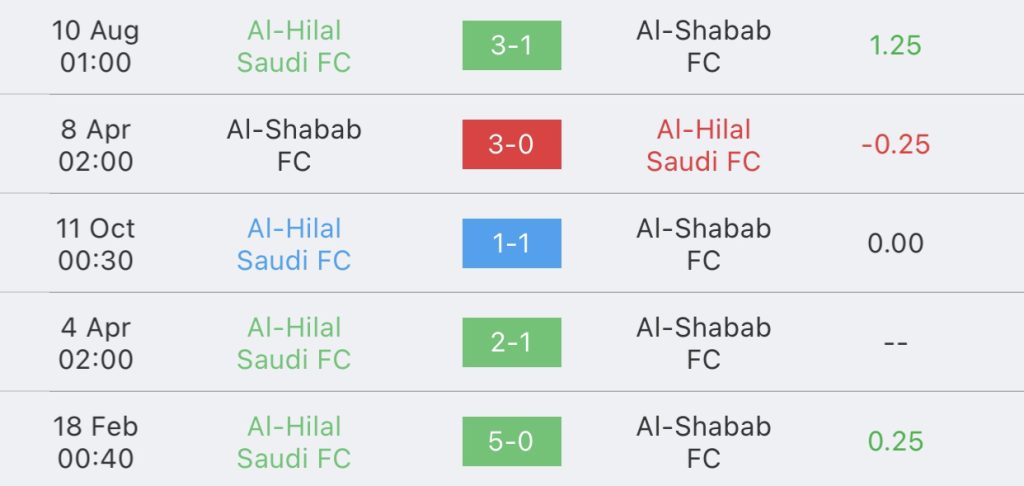This screenshot has height=486, width=1024.
Task: Select Al-Shabab FC in 11 Oct match
Action: click(x=703, y=244)
